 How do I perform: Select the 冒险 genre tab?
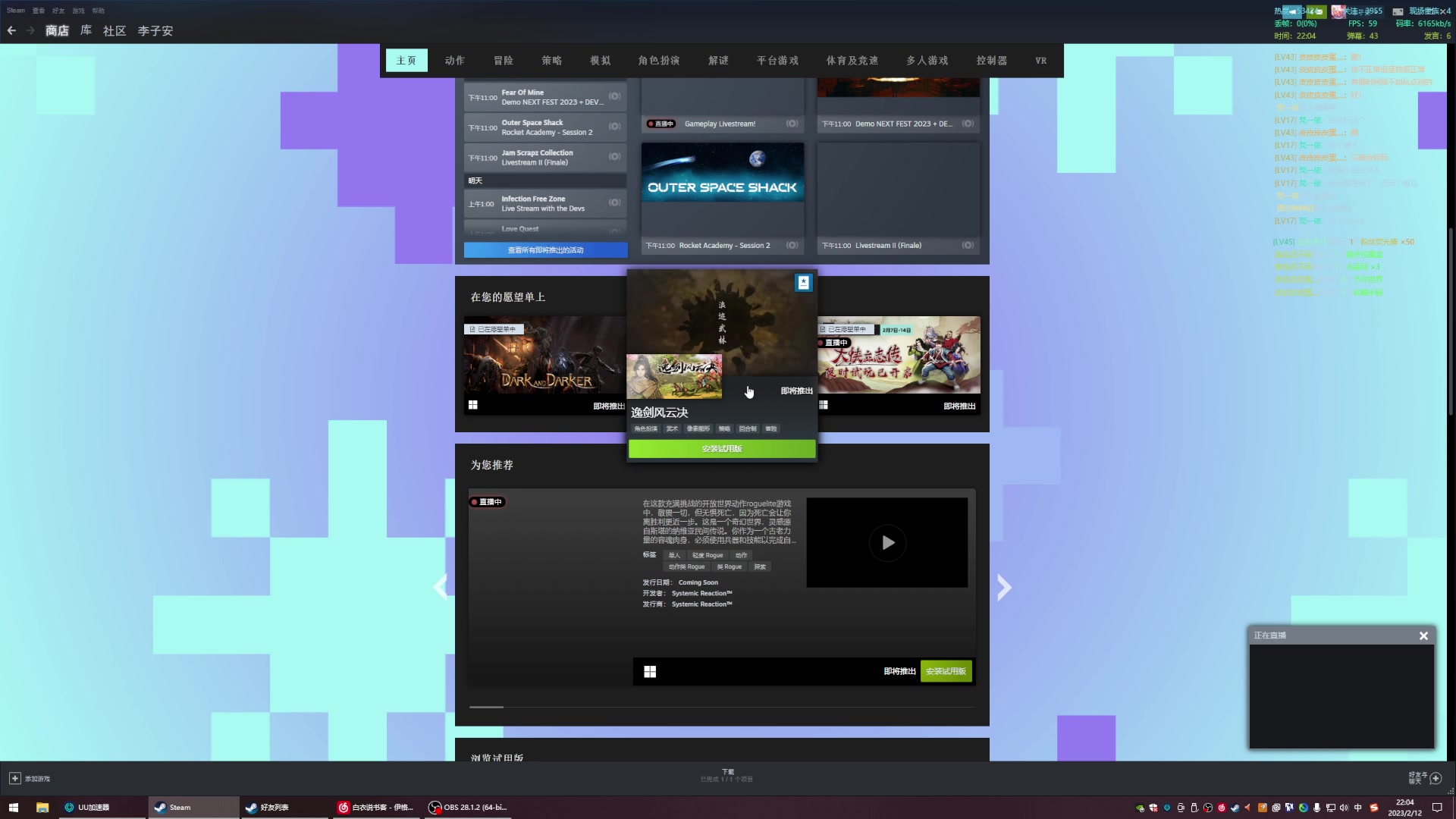pyautogui.click(x=504, y=61)
